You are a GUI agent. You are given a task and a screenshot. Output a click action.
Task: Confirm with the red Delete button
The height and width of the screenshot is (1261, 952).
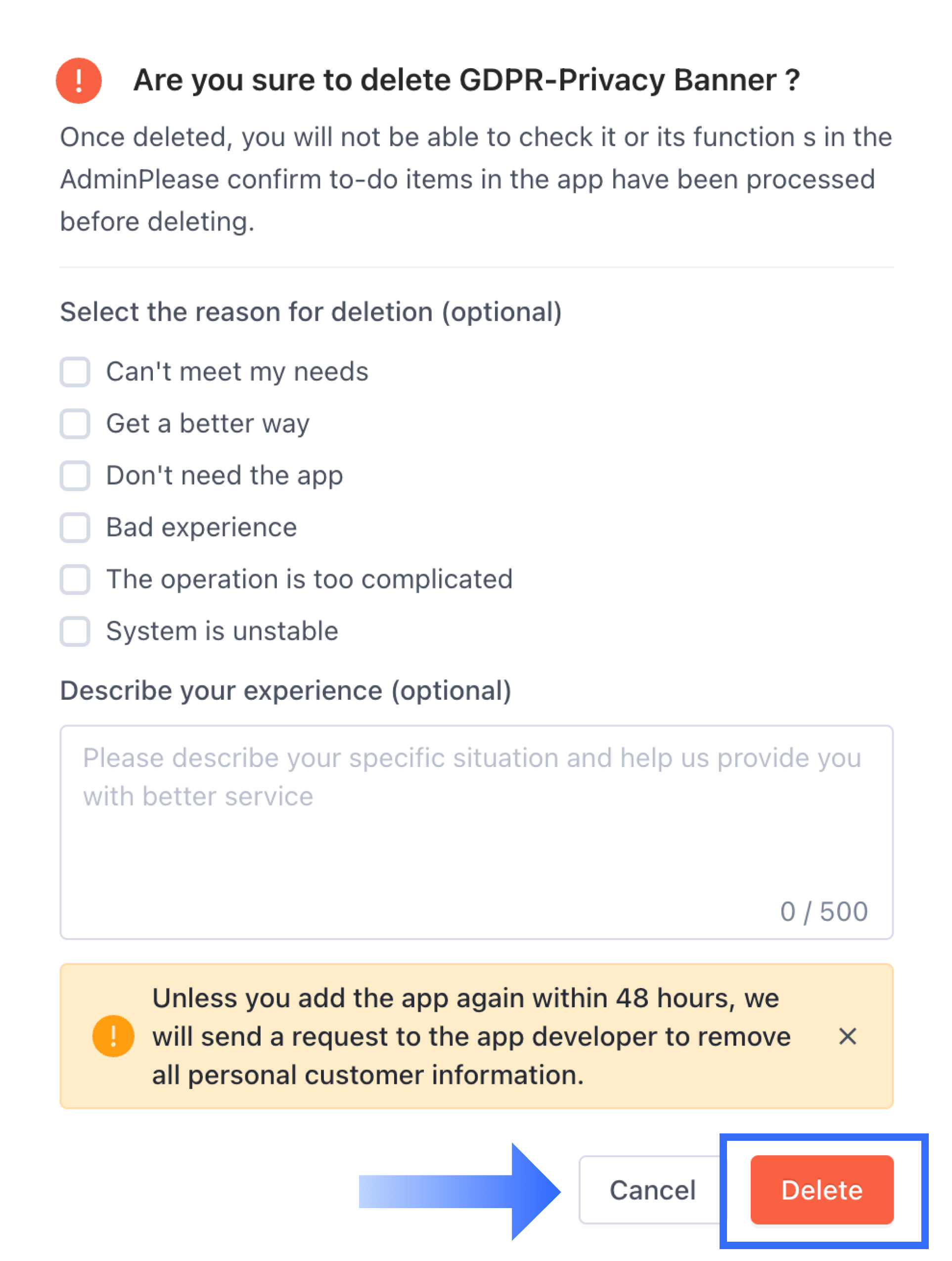click(x=821, y=1190)
